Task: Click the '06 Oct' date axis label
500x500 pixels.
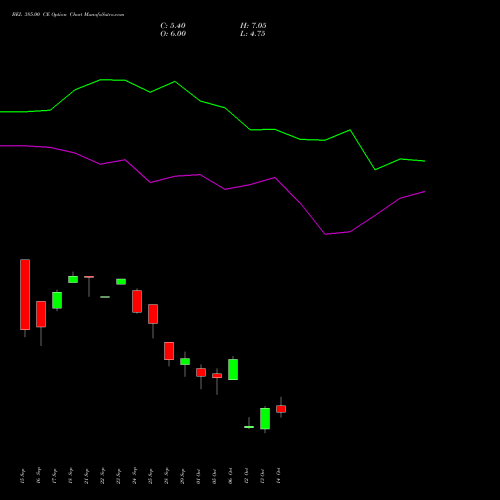Action: tap(230, 476)
